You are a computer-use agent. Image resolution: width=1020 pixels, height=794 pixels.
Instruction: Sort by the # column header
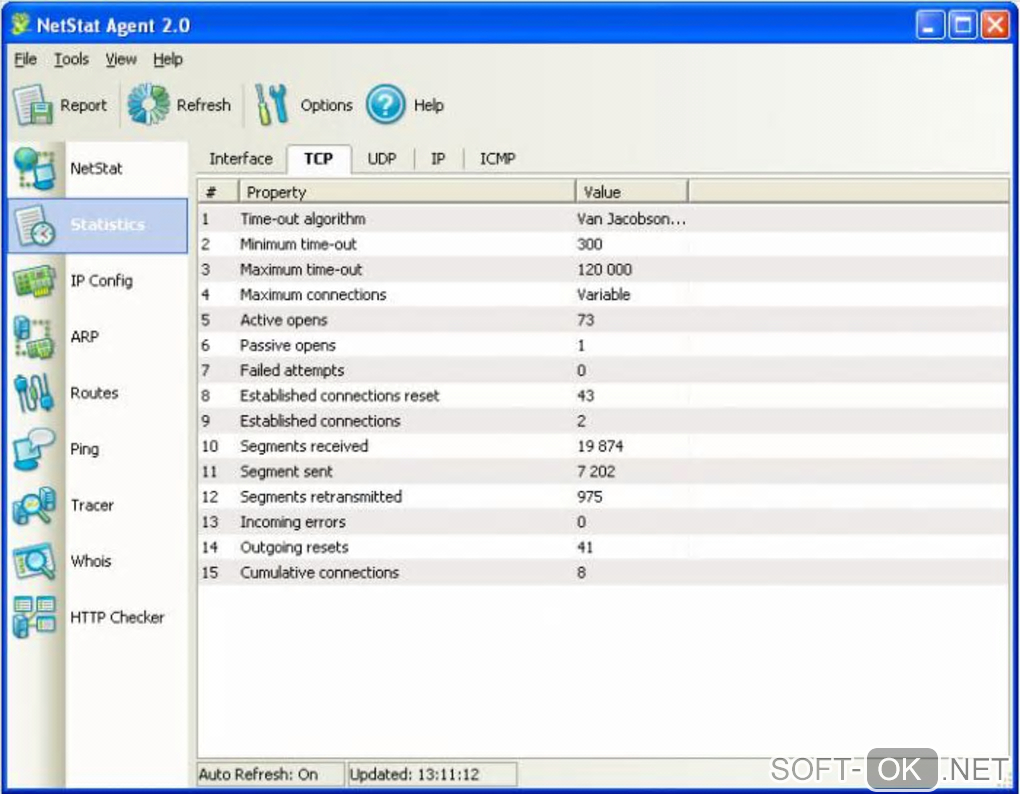click(x=218, y=192)
